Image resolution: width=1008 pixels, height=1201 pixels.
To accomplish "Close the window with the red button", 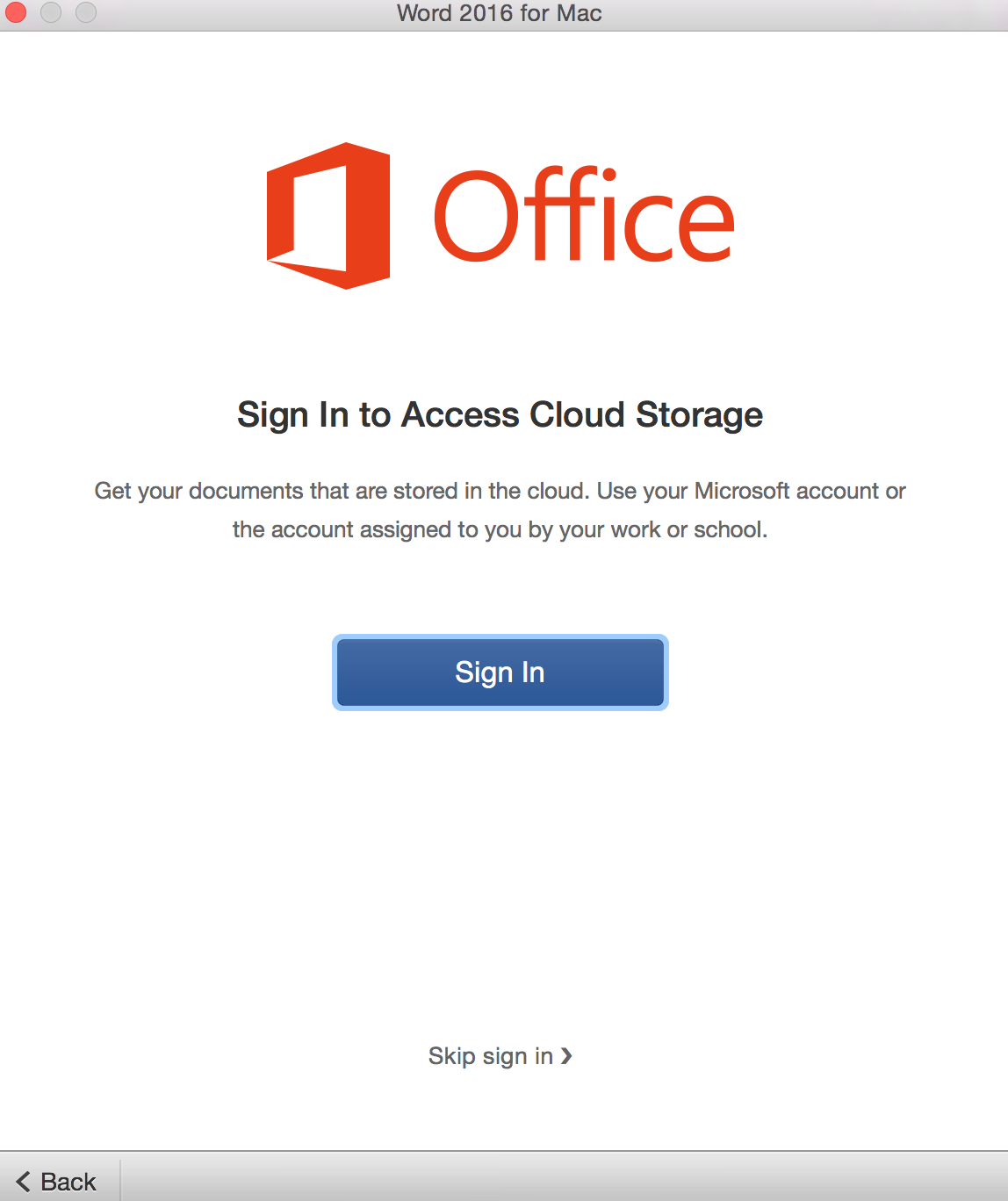I will pos(16,12).
